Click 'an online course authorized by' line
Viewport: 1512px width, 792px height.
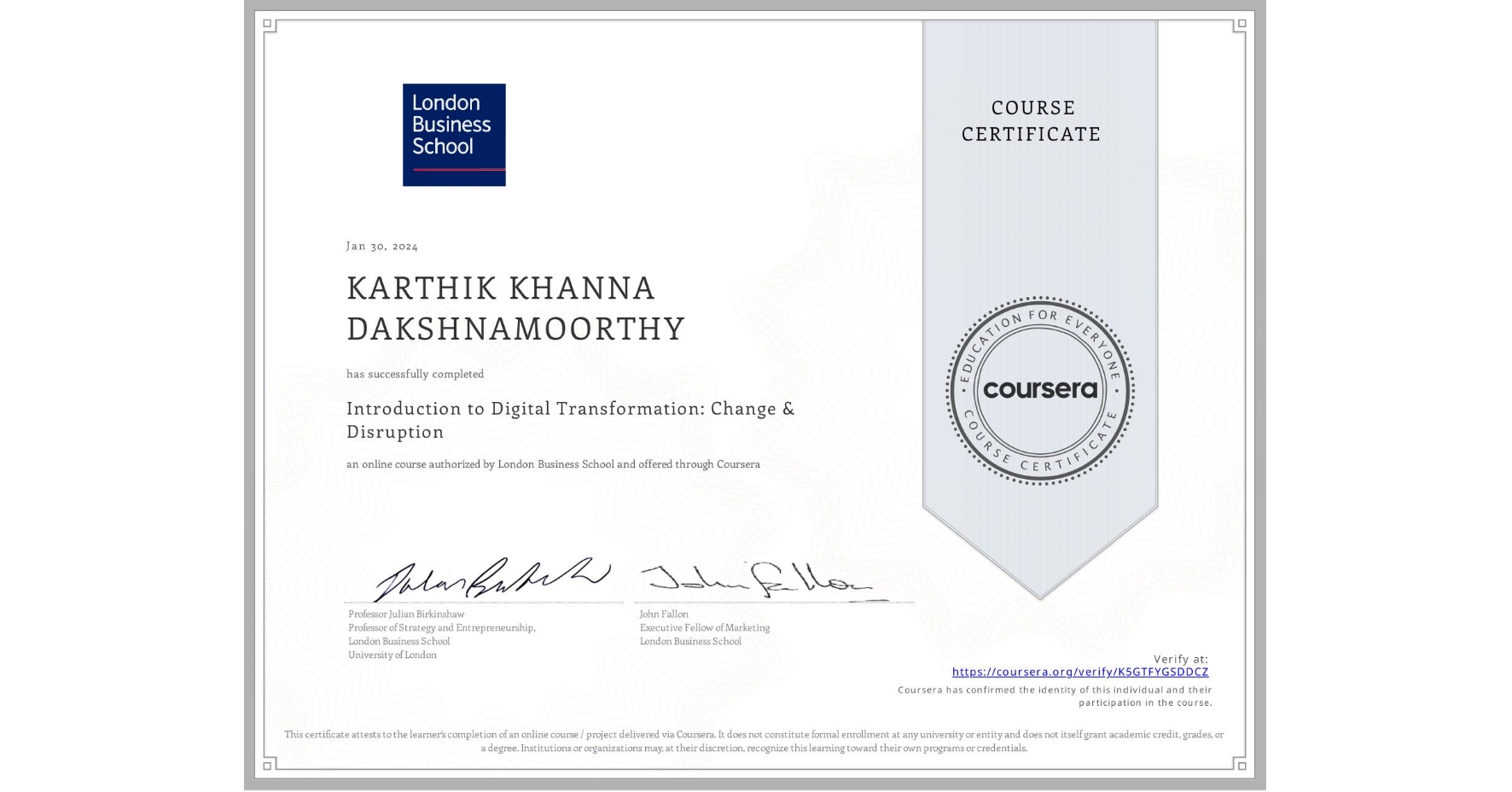(x=553, y=464)
